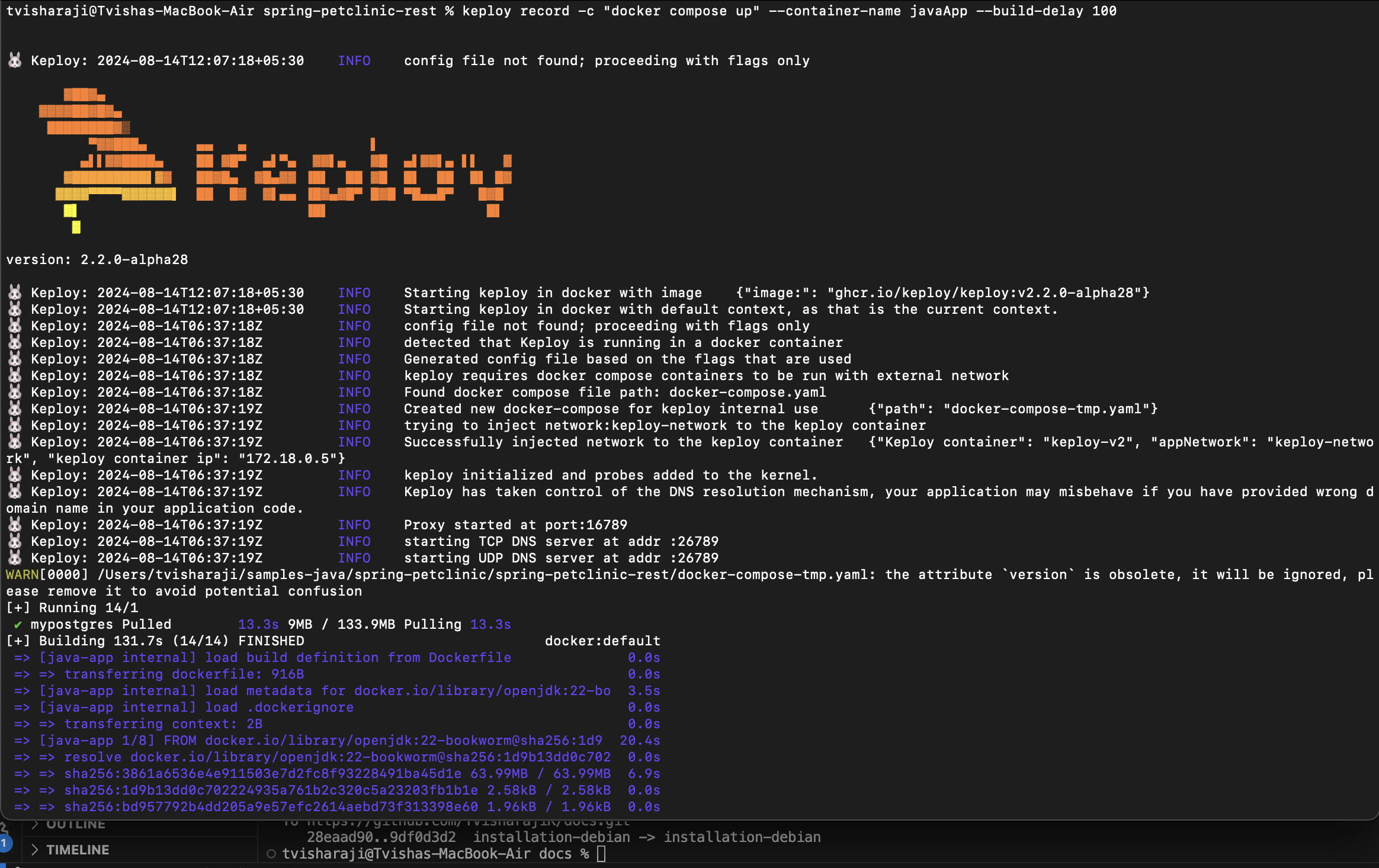This screenshot has width=1379, height=868.
Task: Click the '9MB / 133.9MB Pulling' progress text
Action: click(374, 624)
